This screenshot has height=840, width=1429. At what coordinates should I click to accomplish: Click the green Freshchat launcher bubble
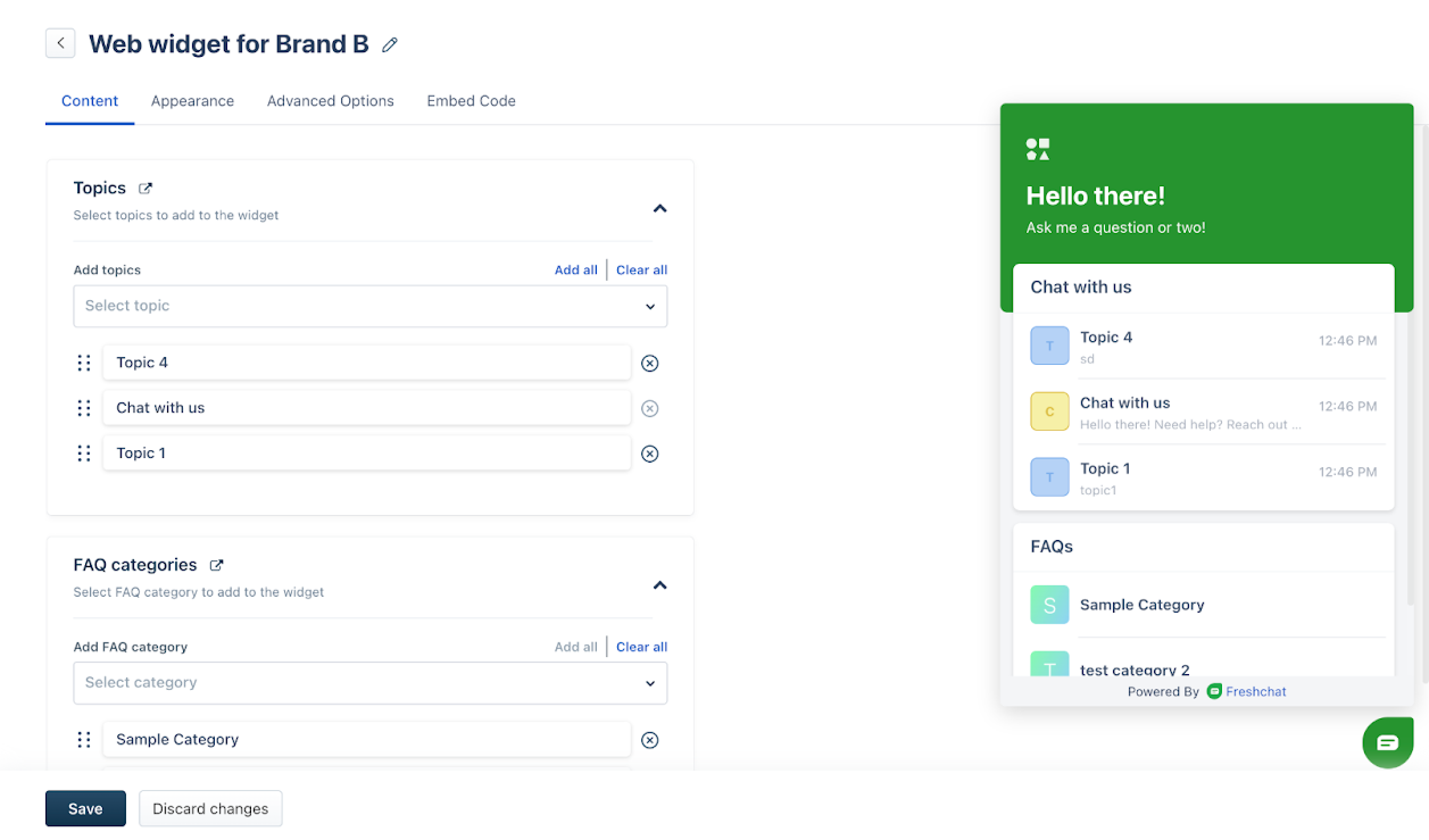coord(1387,742)
